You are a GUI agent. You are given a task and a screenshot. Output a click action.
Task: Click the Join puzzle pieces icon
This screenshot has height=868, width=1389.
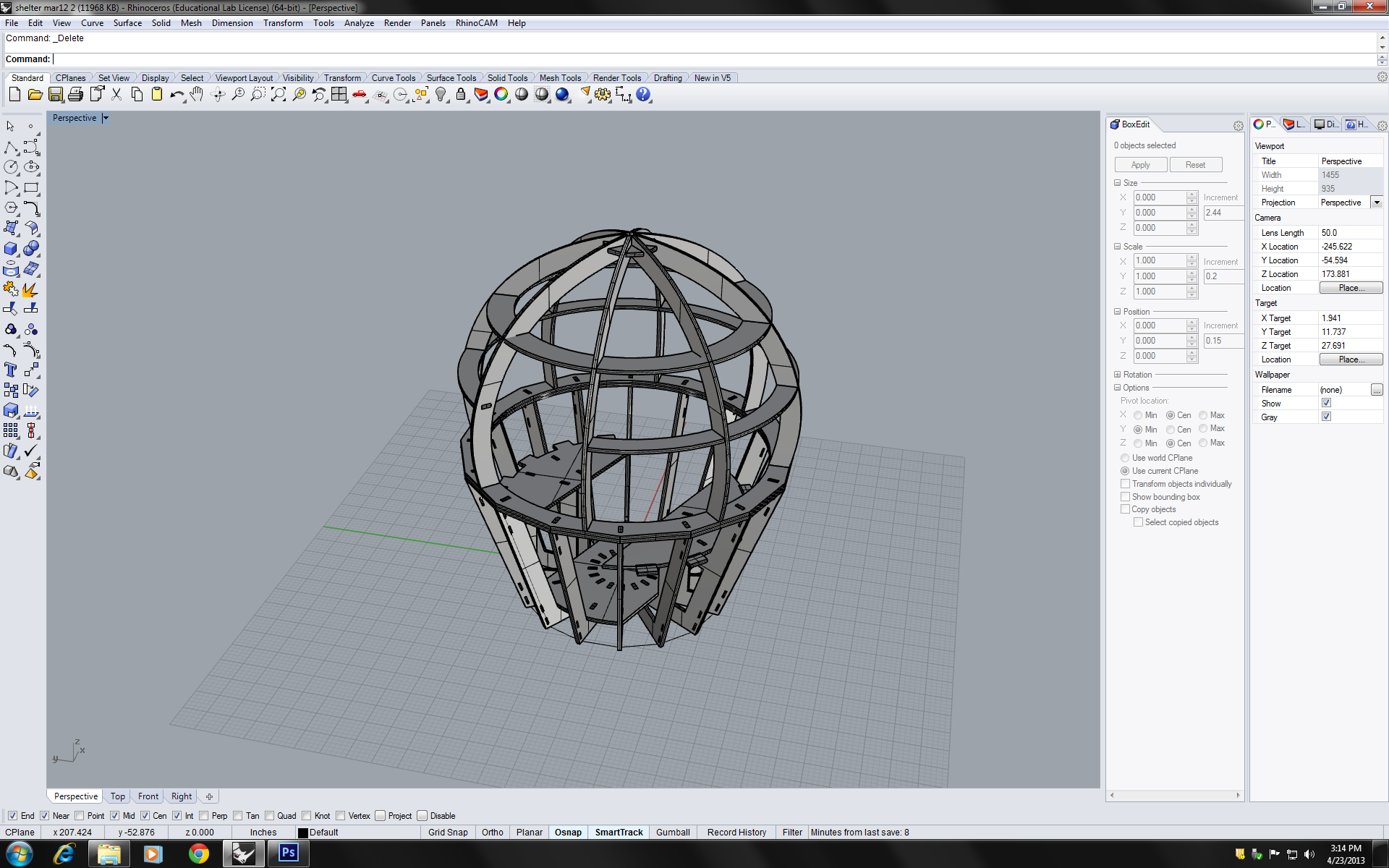(x=11, y=289)
